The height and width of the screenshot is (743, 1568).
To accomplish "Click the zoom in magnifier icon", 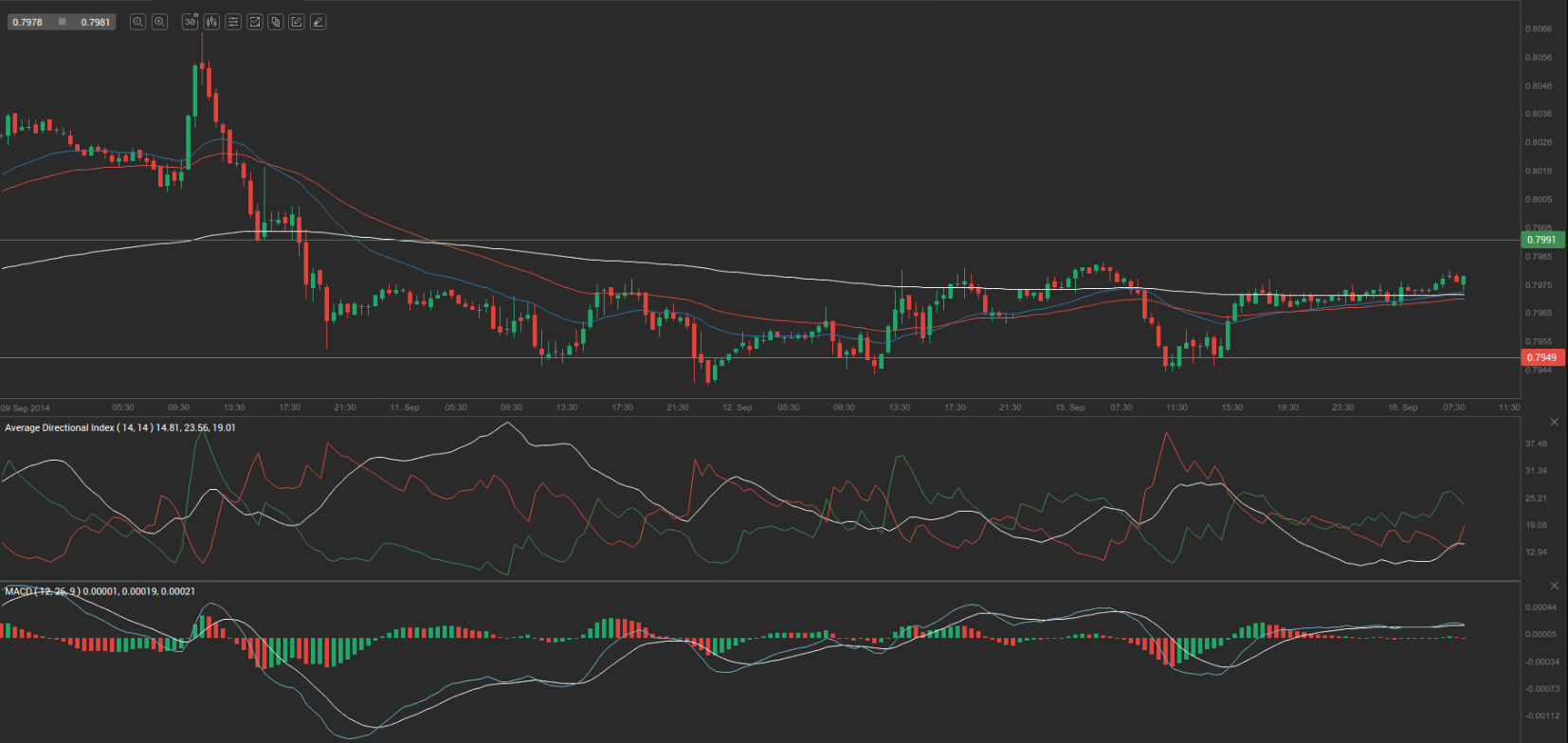I will (159, 22).
